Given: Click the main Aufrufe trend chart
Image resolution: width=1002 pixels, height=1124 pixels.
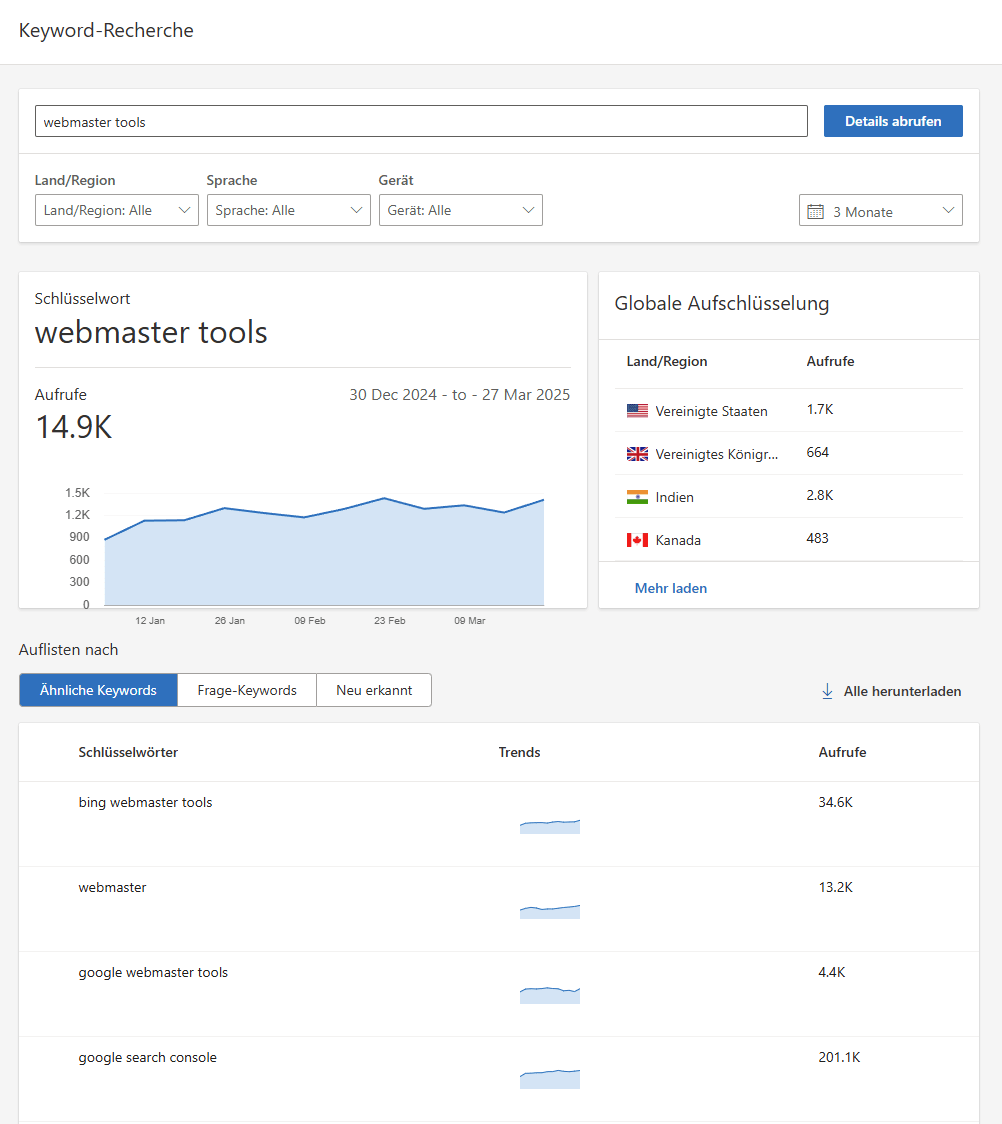Looking at the screenshot, I should point(324,551).
